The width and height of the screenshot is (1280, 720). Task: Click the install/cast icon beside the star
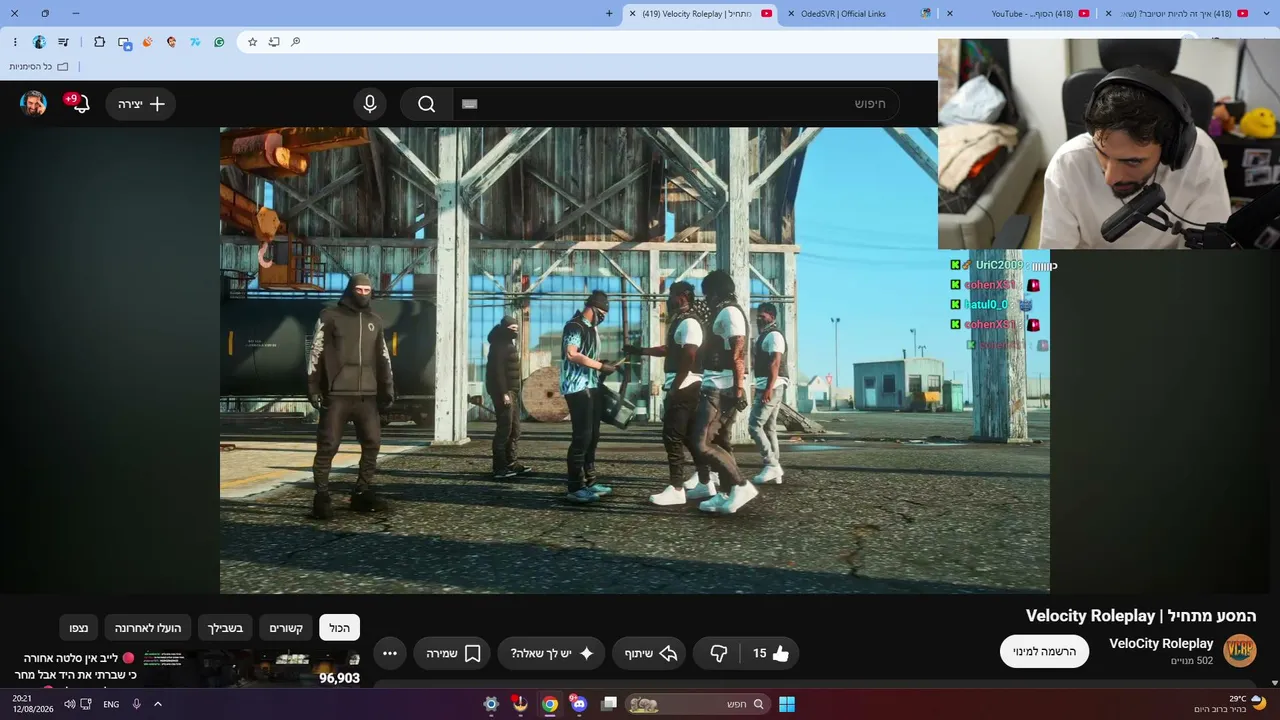[273, 42]
